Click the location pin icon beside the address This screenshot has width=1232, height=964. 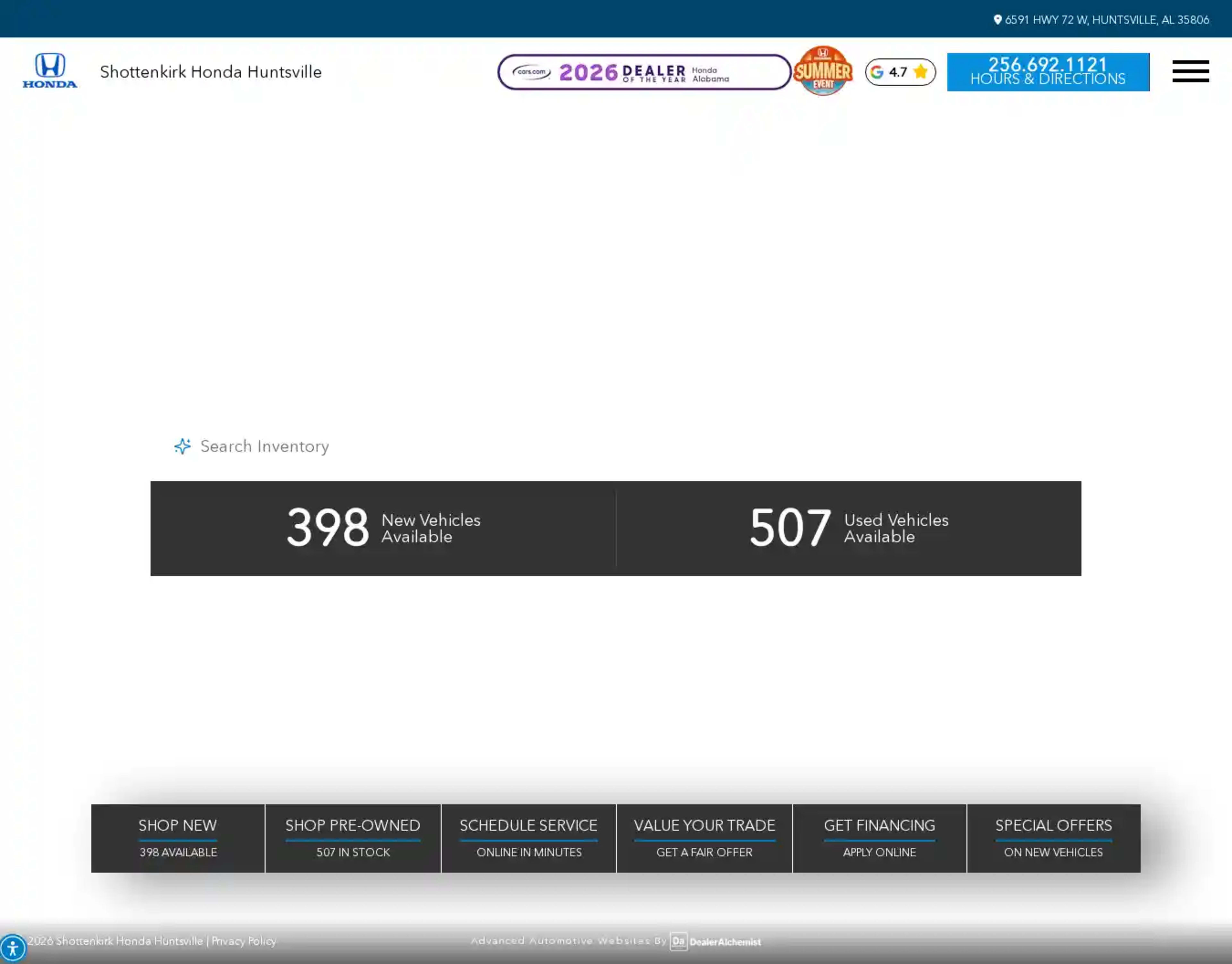coord(997,20)
